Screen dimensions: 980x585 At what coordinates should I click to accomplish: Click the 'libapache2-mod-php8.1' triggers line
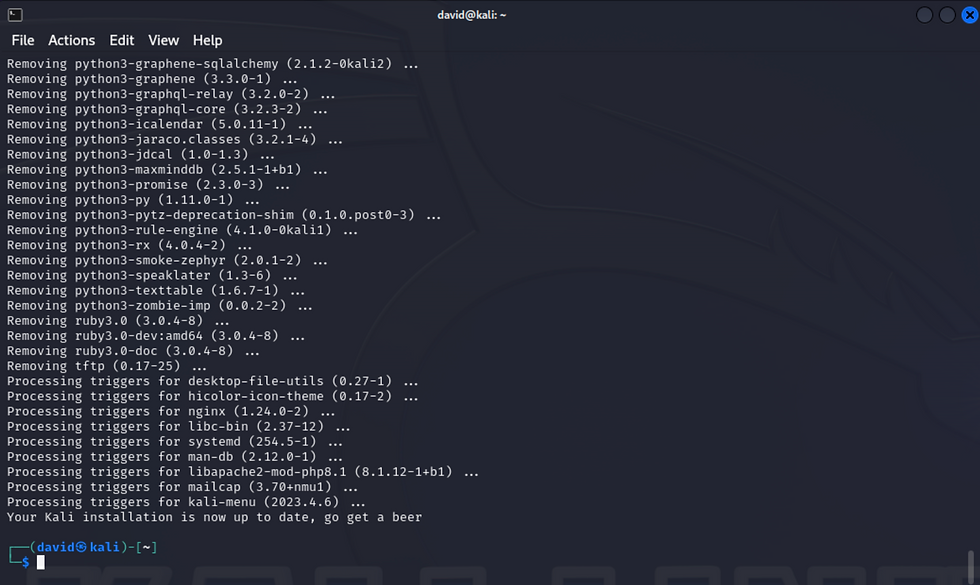[242, 472]
